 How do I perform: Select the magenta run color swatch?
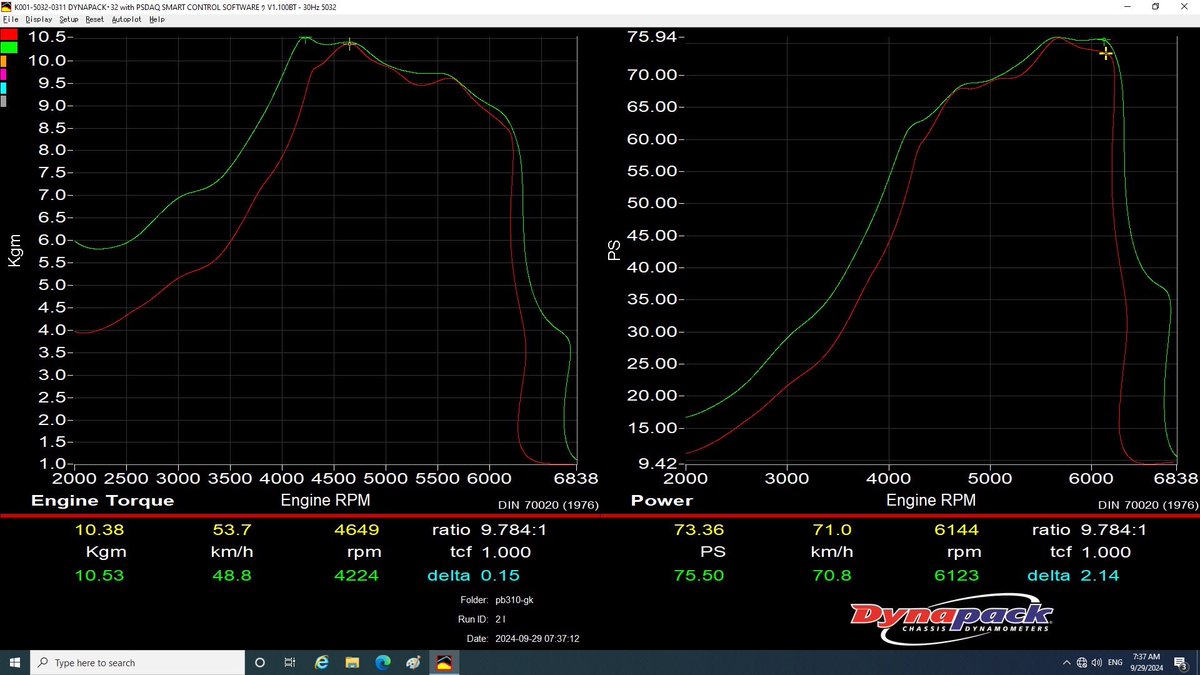coord(4,74)
